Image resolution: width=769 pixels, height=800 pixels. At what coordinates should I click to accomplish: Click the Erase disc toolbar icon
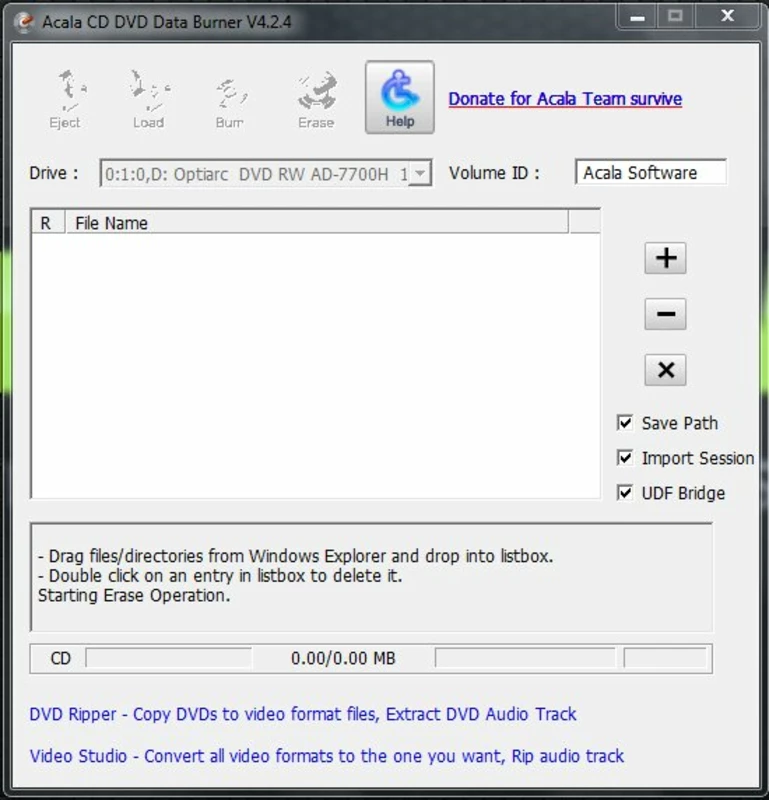(x=316, y=98)
